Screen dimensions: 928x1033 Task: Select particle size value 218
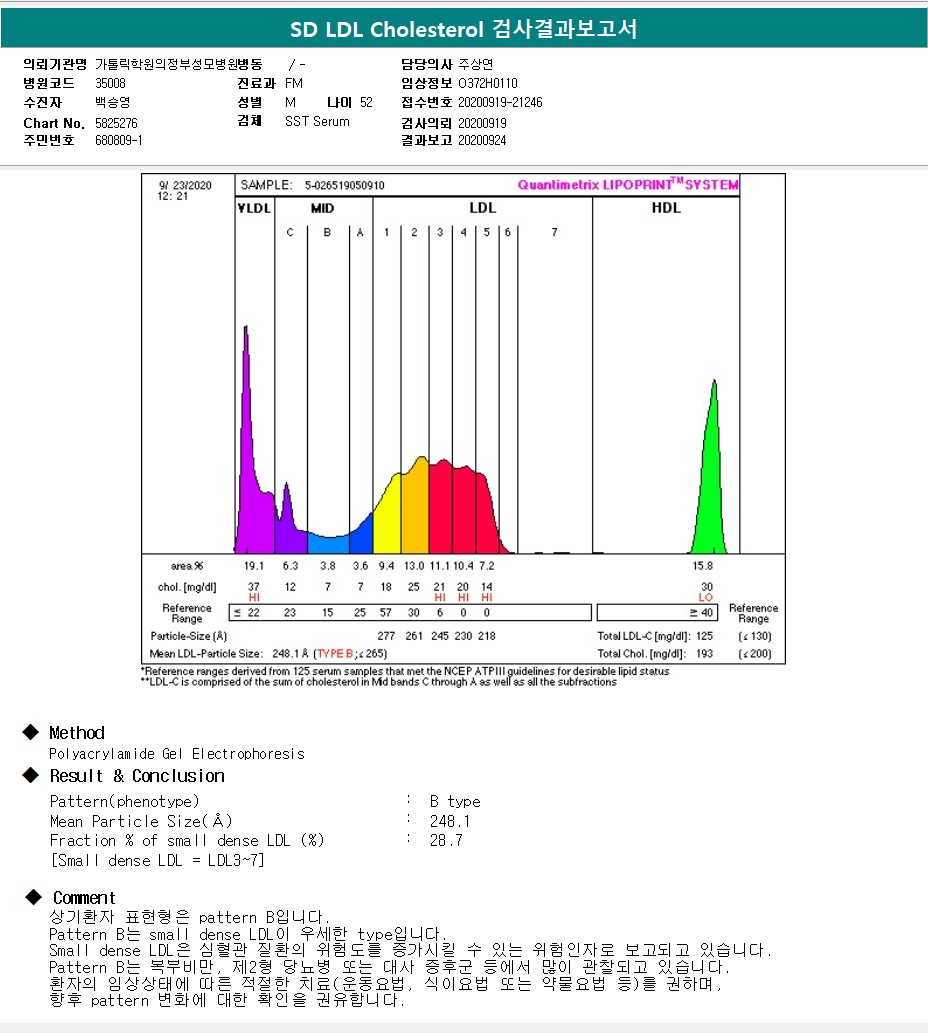pyautogui.click(x=486, y=636)
